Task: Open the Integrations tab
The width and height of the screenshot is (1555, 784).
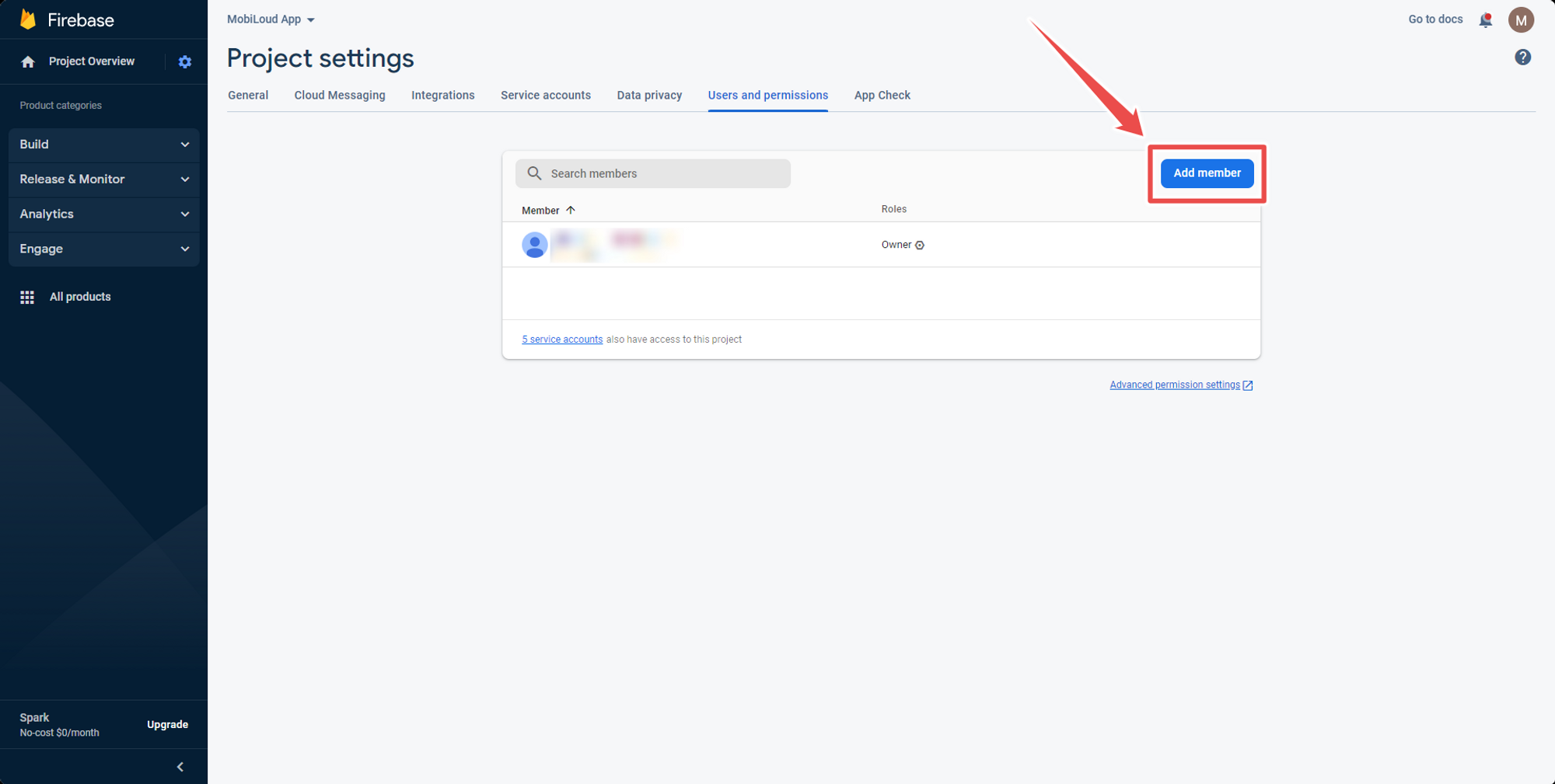Action: [443, 96]
